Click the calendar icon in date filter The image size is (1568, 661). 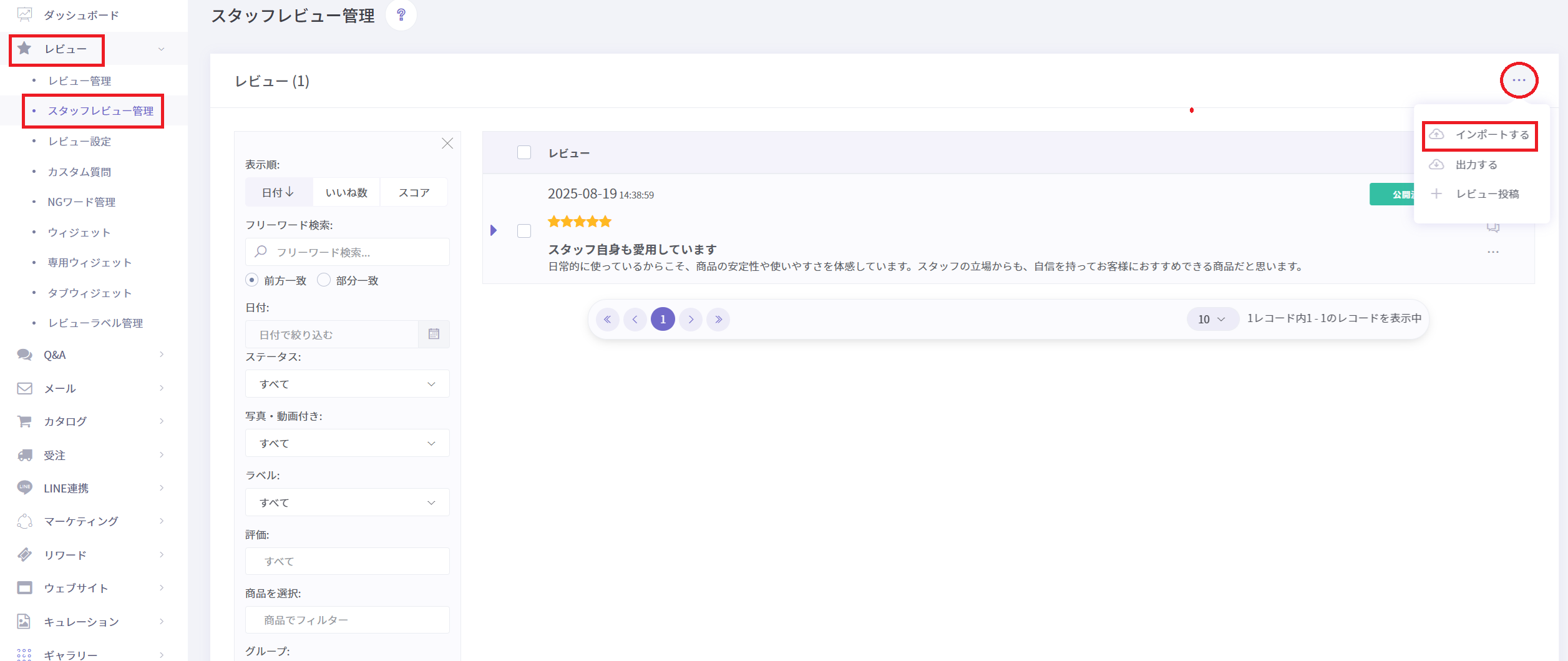(434, 335)
